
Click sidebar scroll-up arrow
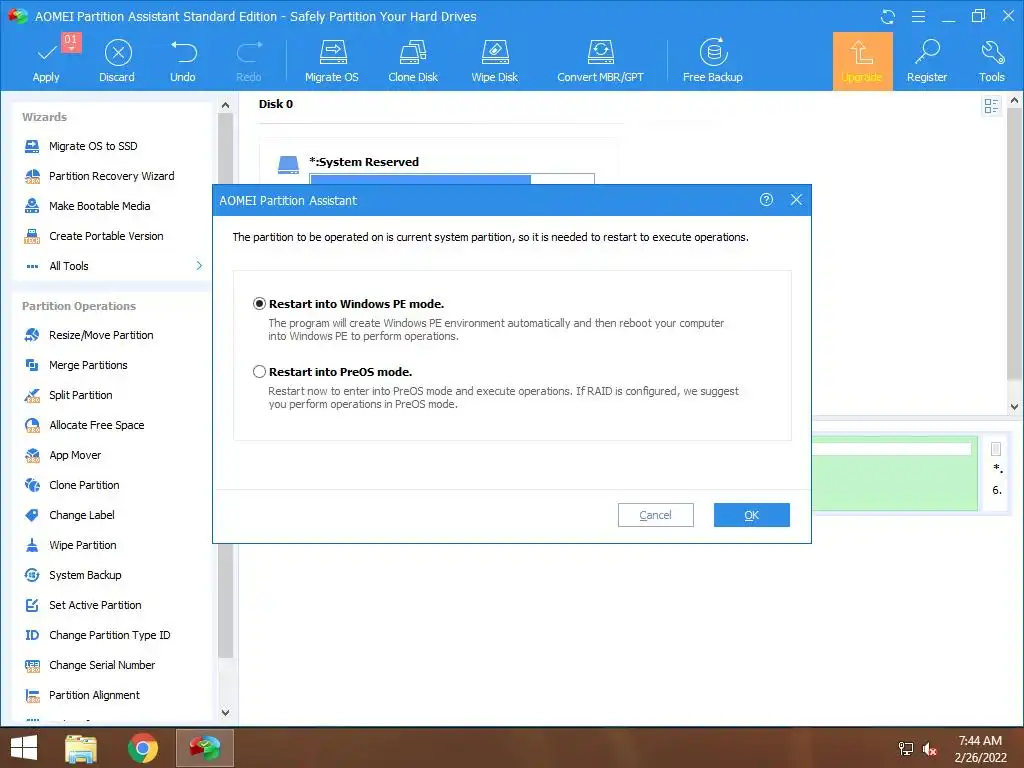point(225,104)
